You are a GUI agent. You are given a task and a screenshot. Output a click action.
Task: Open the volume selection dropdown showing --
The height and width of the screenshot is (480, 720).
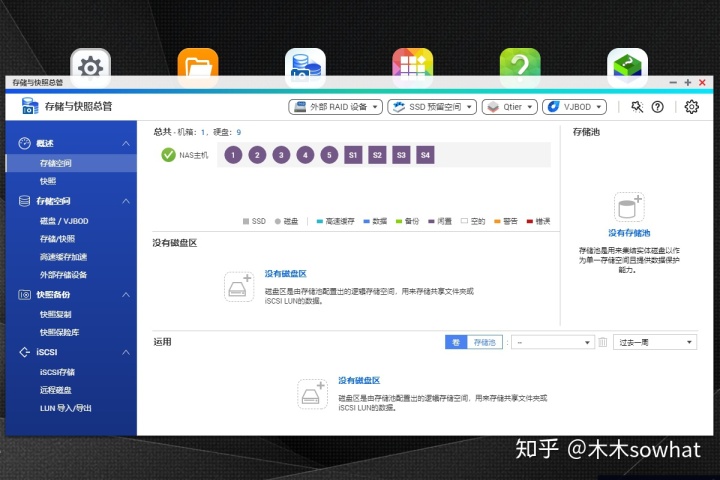click(553, 342)
